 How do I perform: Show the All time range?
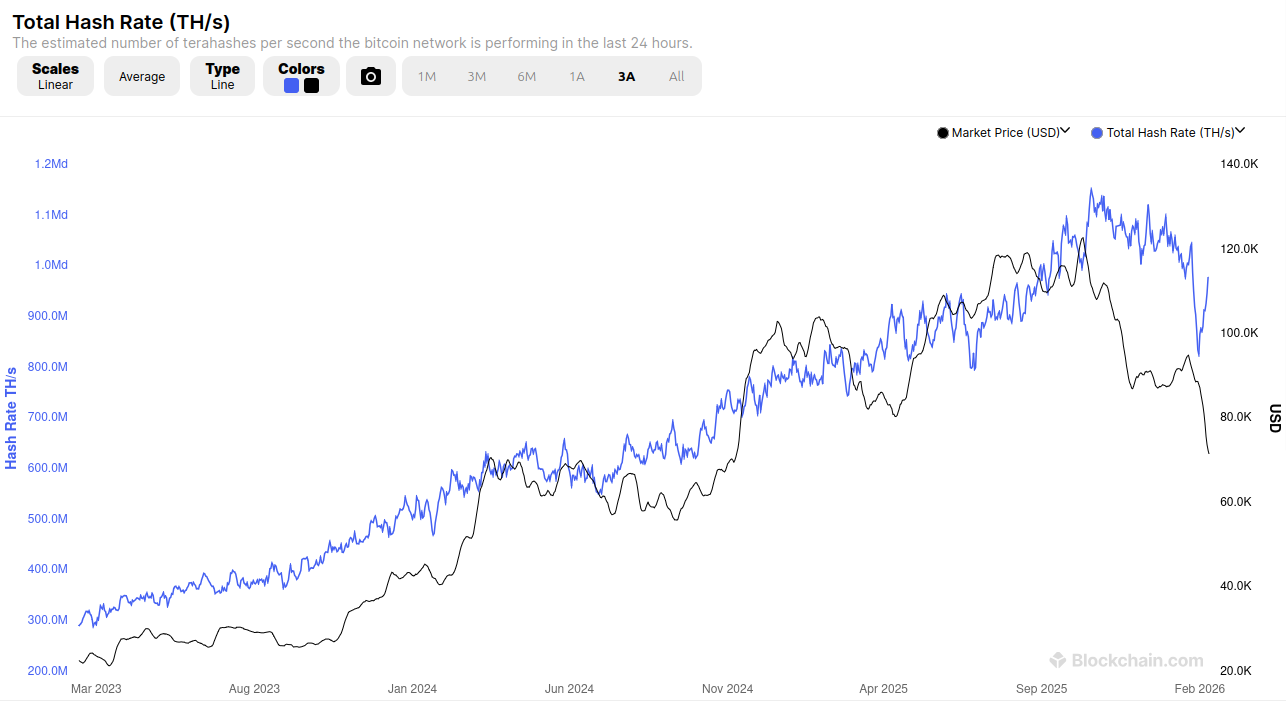pos(677,77)
